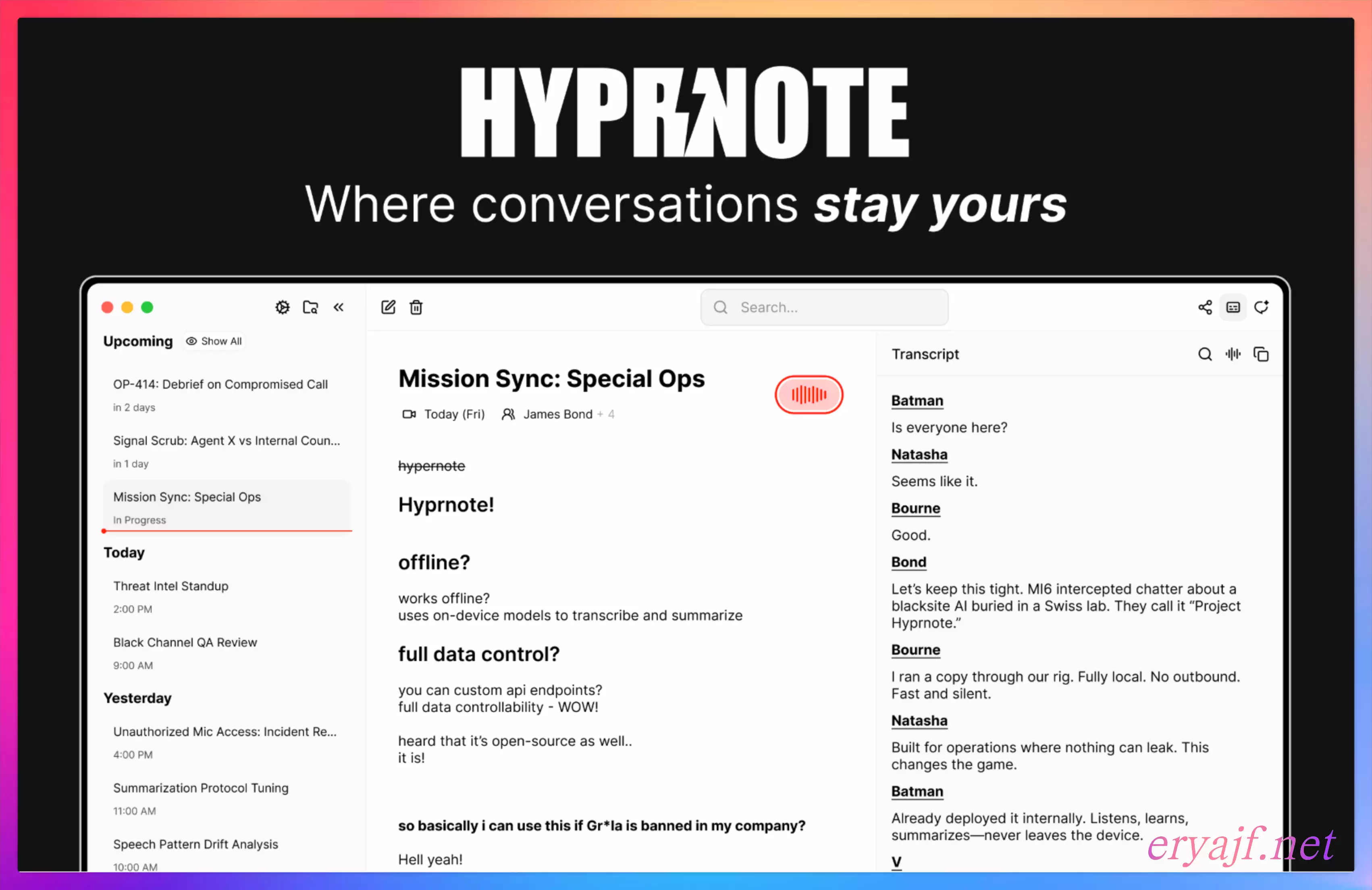Search within transcript via magnifier icon
The width and height of the screenshot is (1372, 890).
pyautogui.click(x=1205, y=354)
